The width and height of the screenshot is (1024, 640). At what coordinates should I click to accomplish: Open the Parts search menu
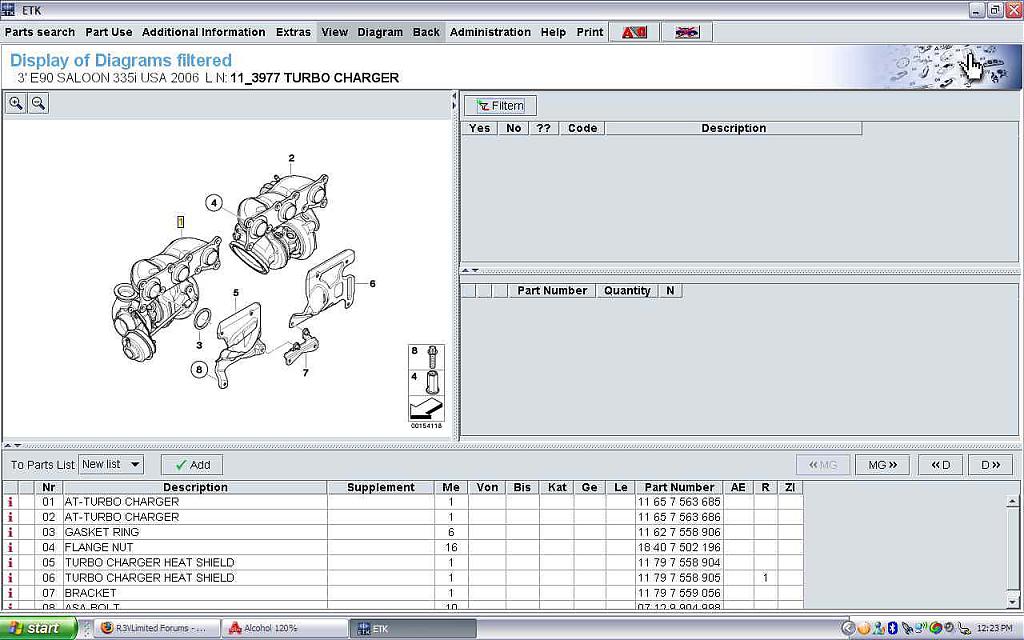[x=40, y=32]
